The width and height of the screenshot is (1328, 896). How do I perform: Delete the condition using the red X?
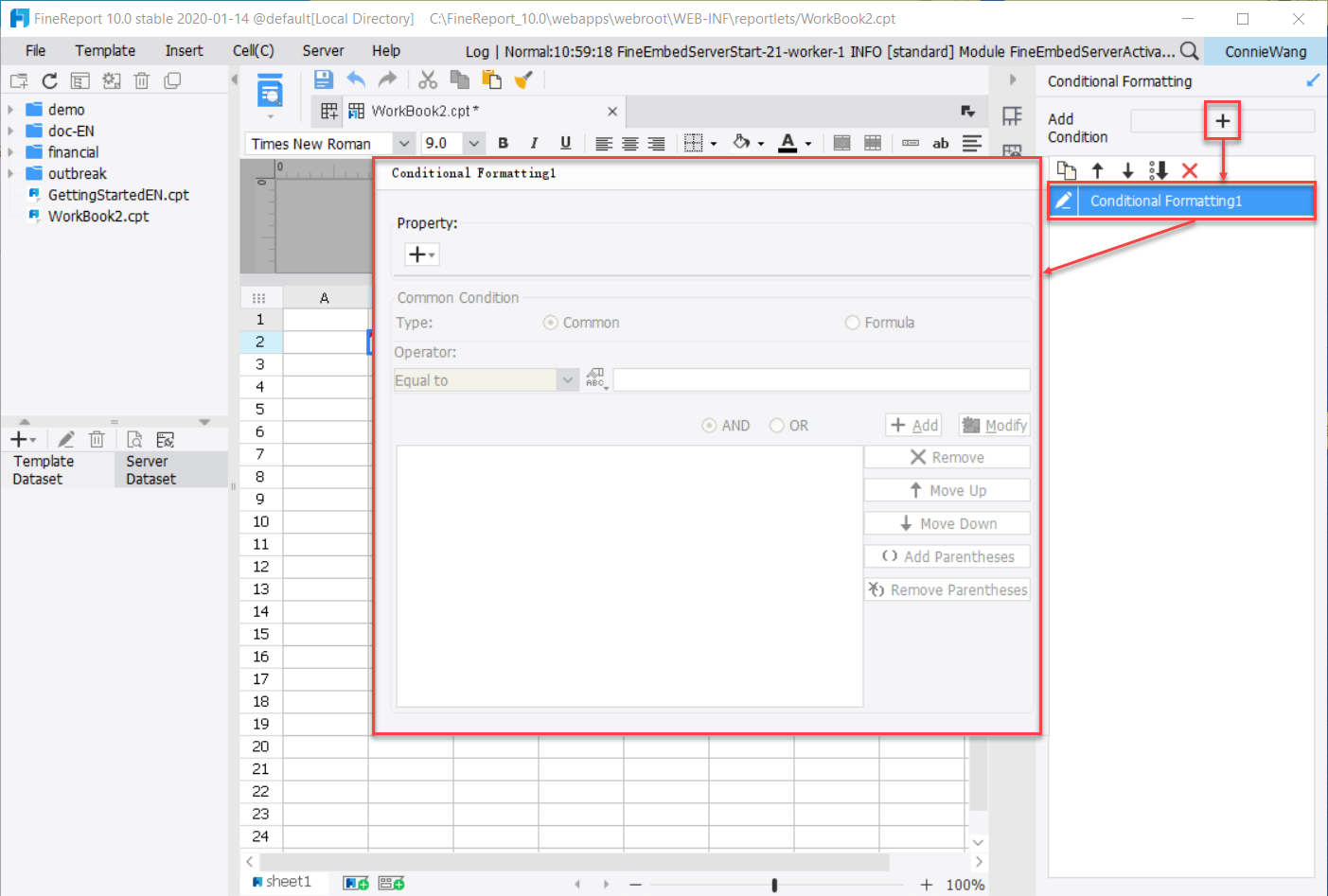coord(1191,170)
